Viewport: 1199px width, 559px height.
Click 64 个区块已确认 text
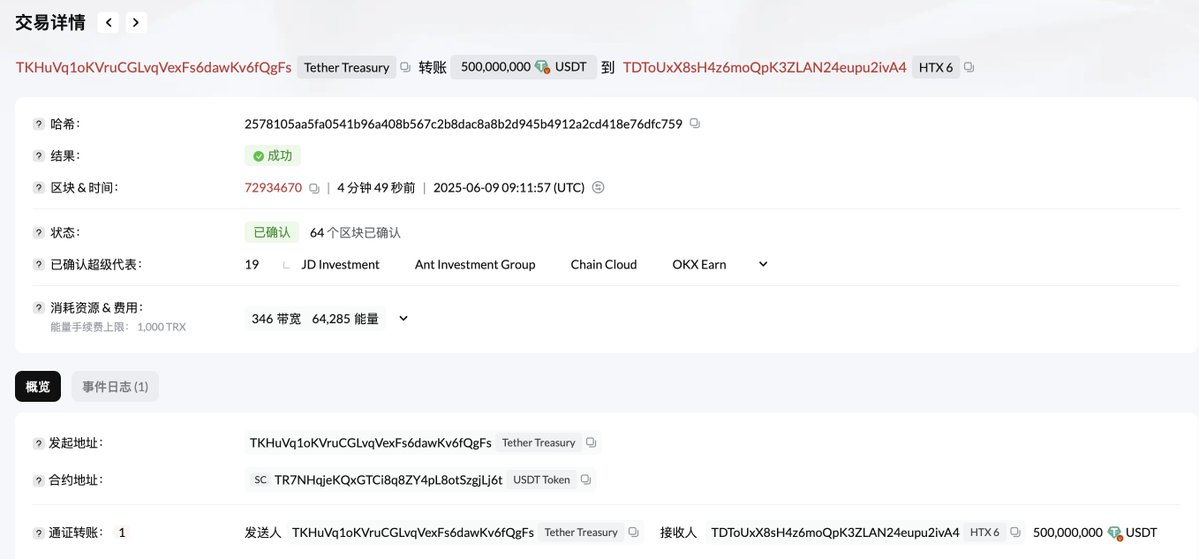coord(355,232)
